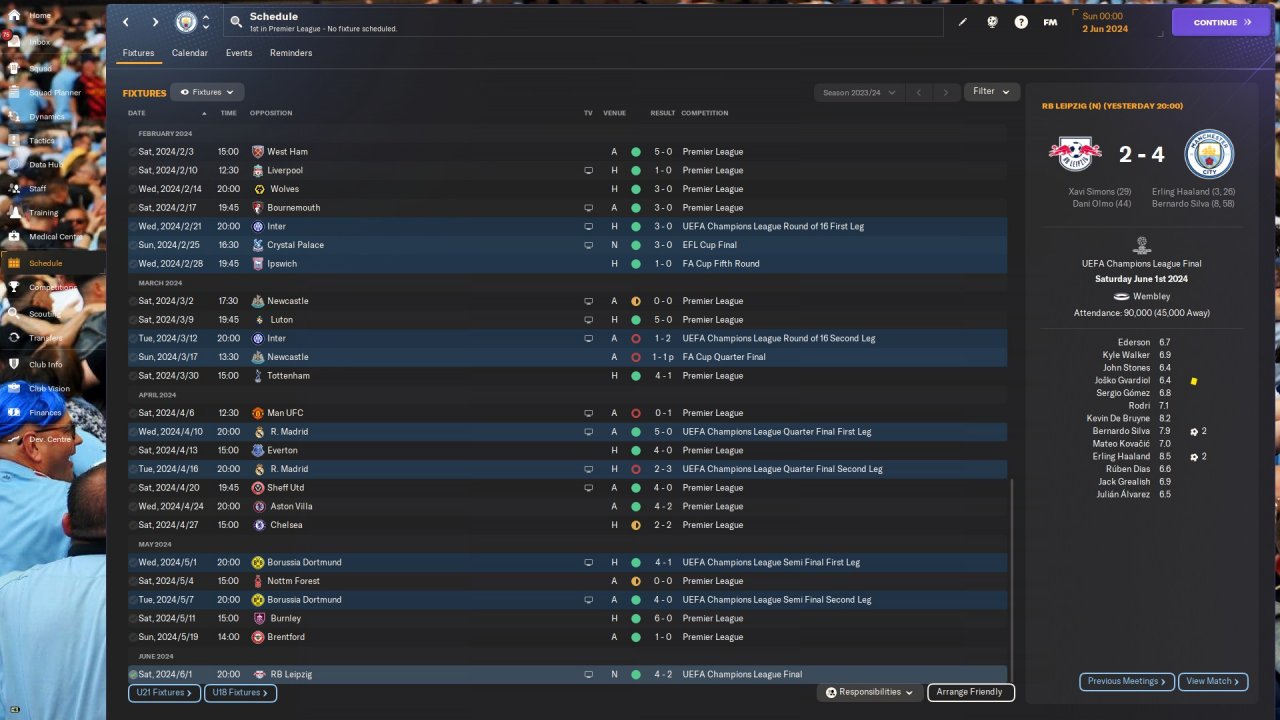Toggle the reminder circle on the Man UFC row
1280x720 pixels.
[x=133, y=413]
